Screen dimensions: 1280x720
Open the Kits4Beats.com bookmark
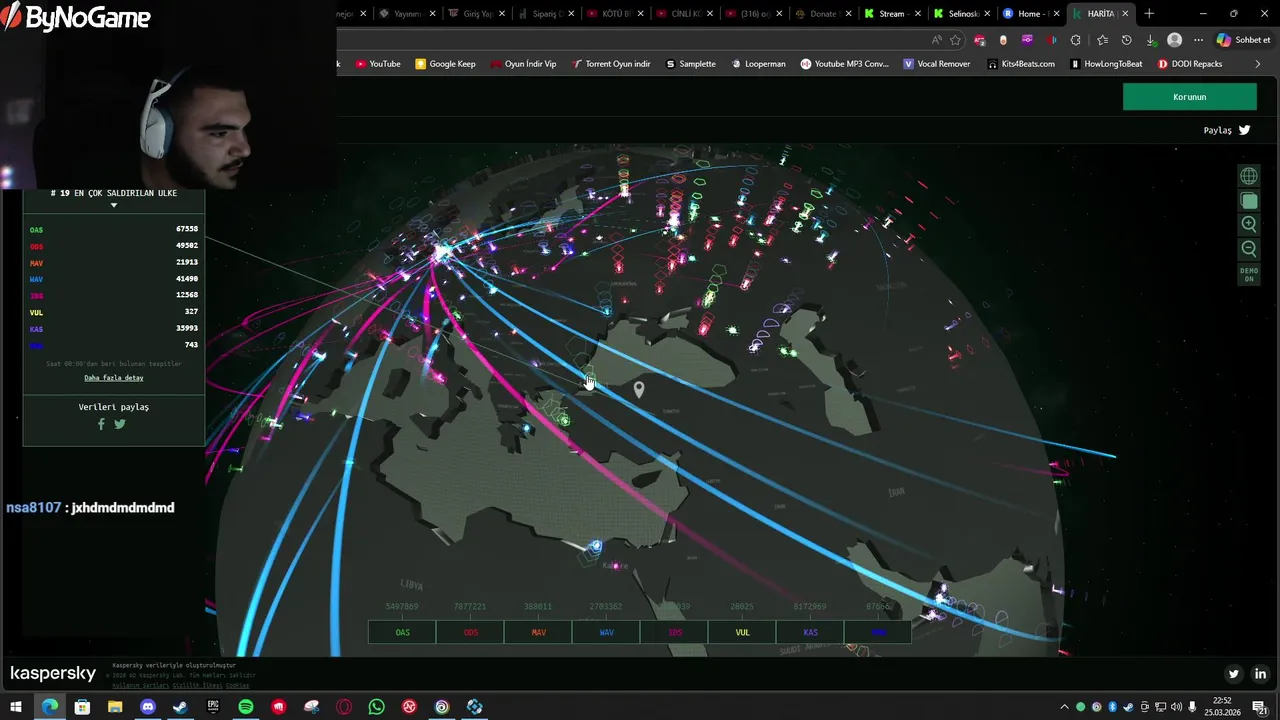[x=1020, y=64]
